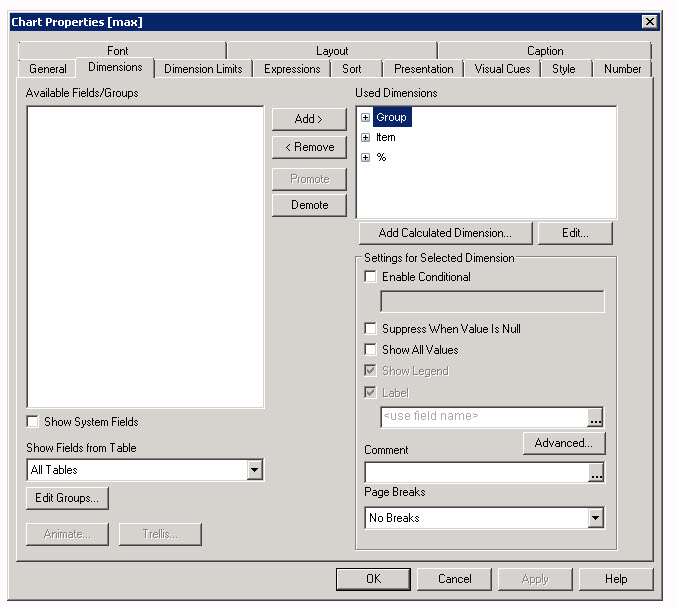Screen dimensions: 678x607
Task: Toggle the Show Legend checkbox
Action: click(370, 371)
